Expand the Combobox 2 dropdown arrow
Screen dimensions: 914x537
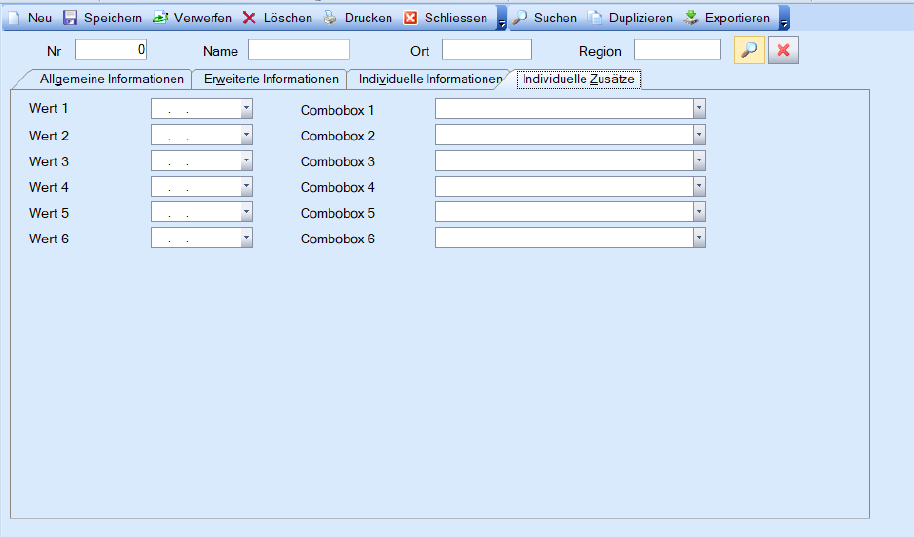point(699,135)
